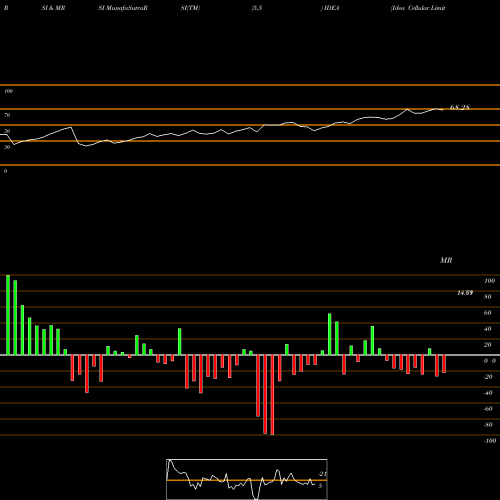
Task: Click the RSI axis label 100
Action: click(x=9, y=91)
